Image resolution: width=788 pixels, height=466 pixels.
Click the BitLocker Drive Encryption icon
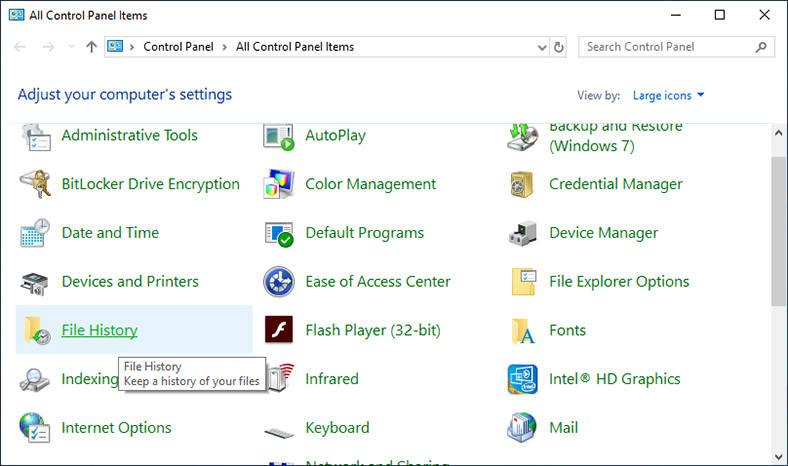(35, 184)
